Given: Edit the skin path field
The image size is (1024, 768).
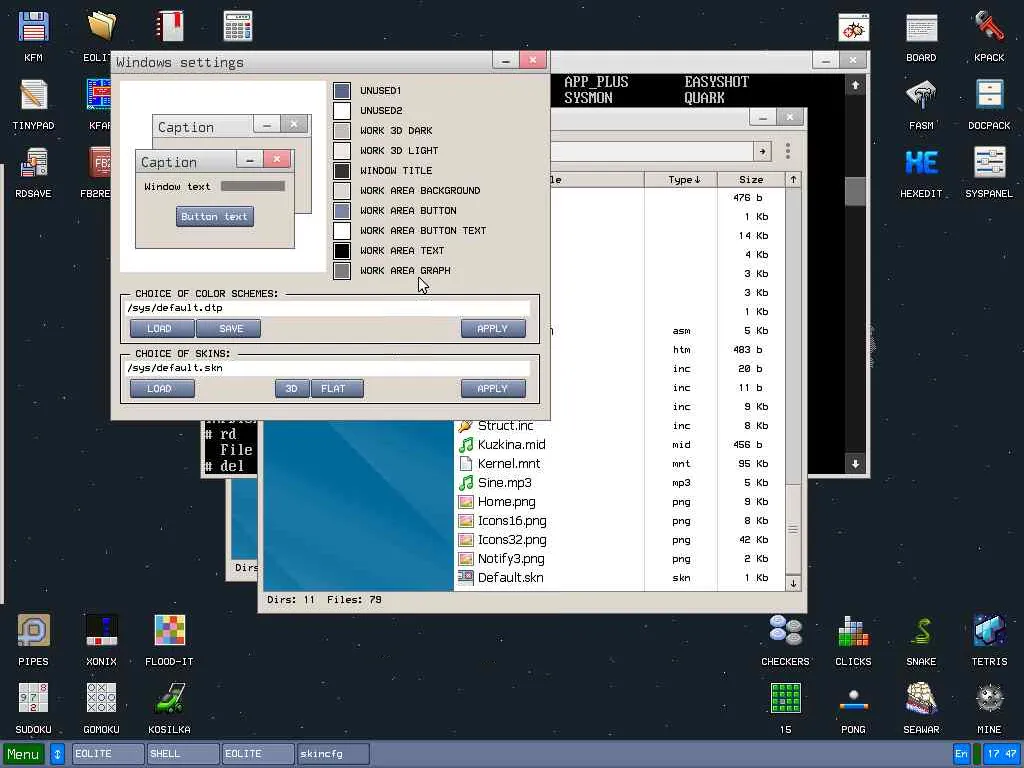Looking at the screenshot, I should pyautogui.click(x=327, y=368).
